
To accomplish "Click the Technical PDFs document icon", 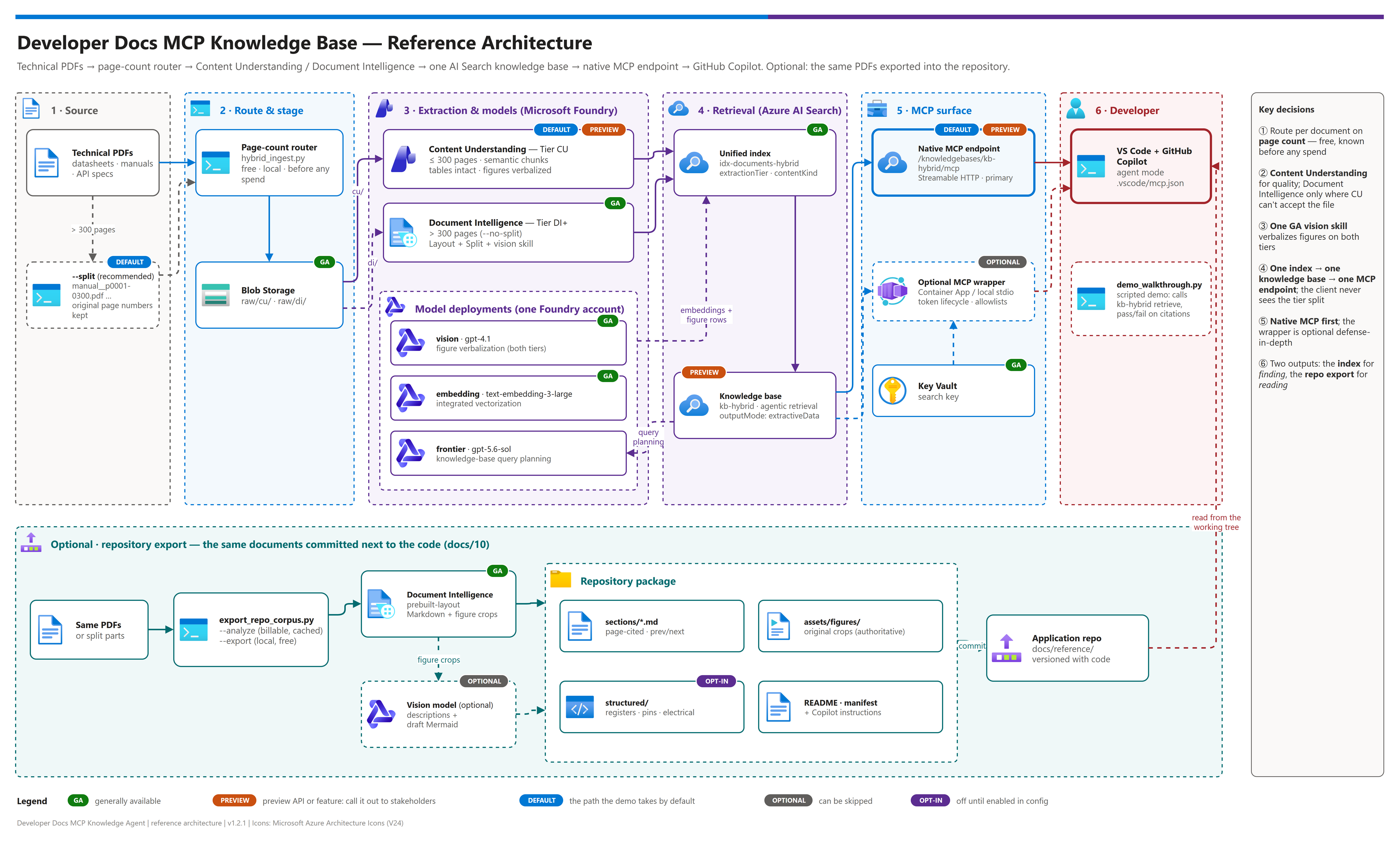I will (47, 163).
